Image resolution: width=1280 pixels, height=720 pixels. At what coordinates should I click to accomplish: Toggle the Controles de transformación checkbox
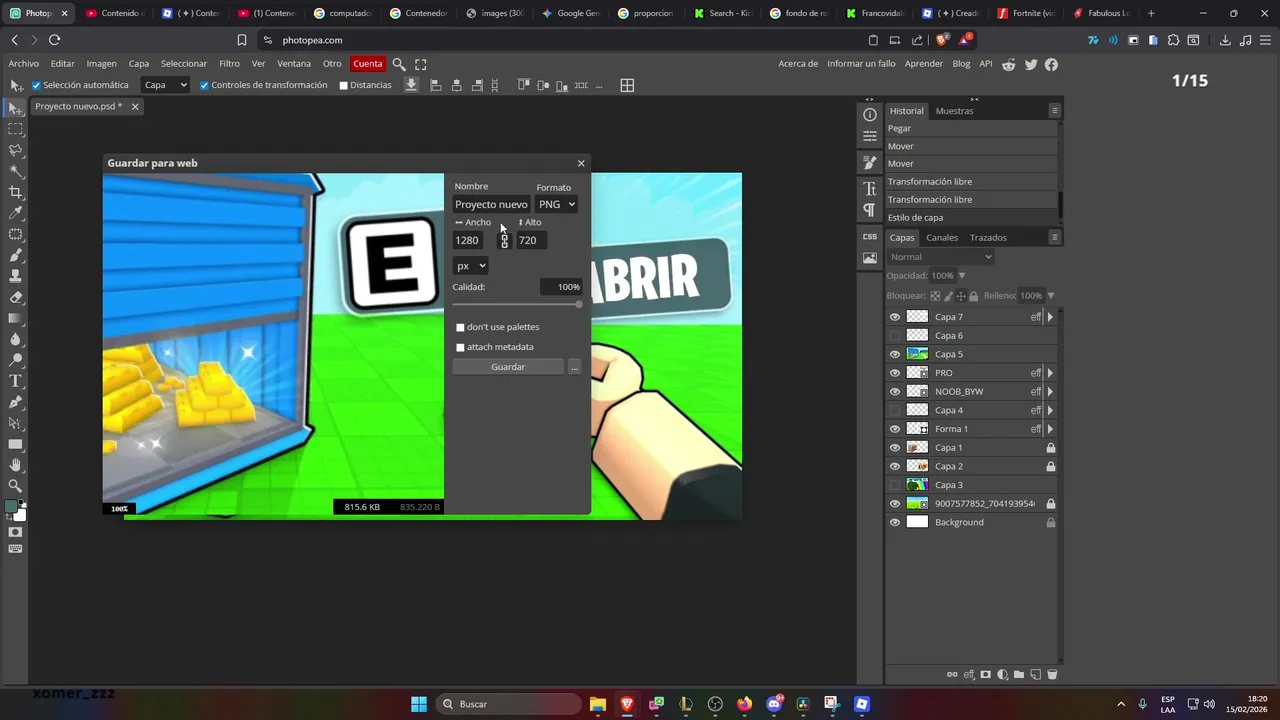tap(204, 85)
